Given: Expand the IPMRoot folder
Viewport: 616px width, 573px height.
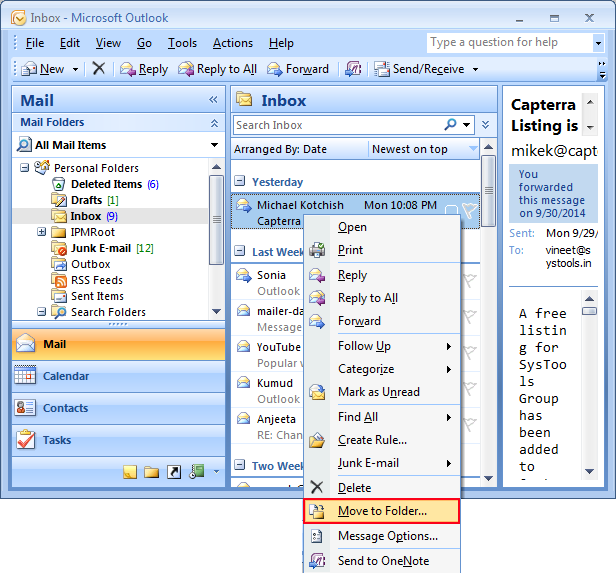Looking at the screenshot, I should click(x=41, y=232).
